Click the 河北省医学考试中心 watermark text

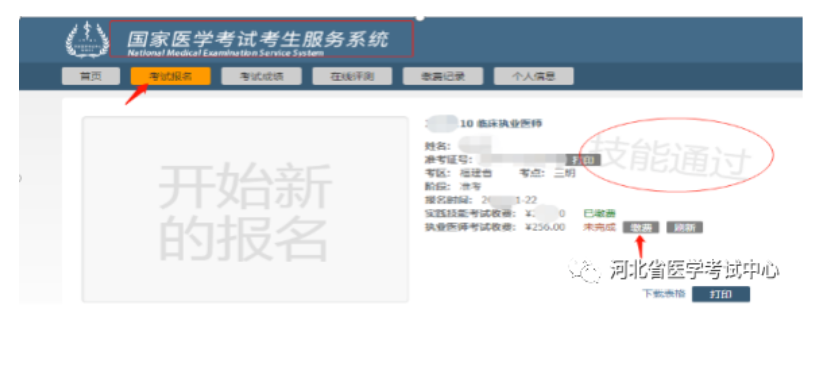coord(694,271)
